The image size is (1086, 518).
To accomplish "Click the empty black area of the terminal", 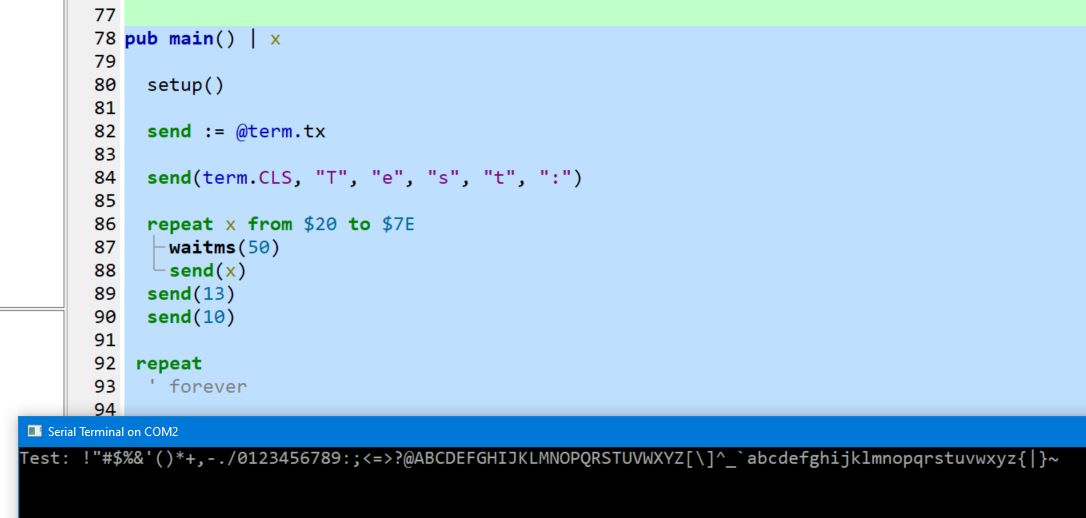I will pyautogui.click(x=550, y=497).
